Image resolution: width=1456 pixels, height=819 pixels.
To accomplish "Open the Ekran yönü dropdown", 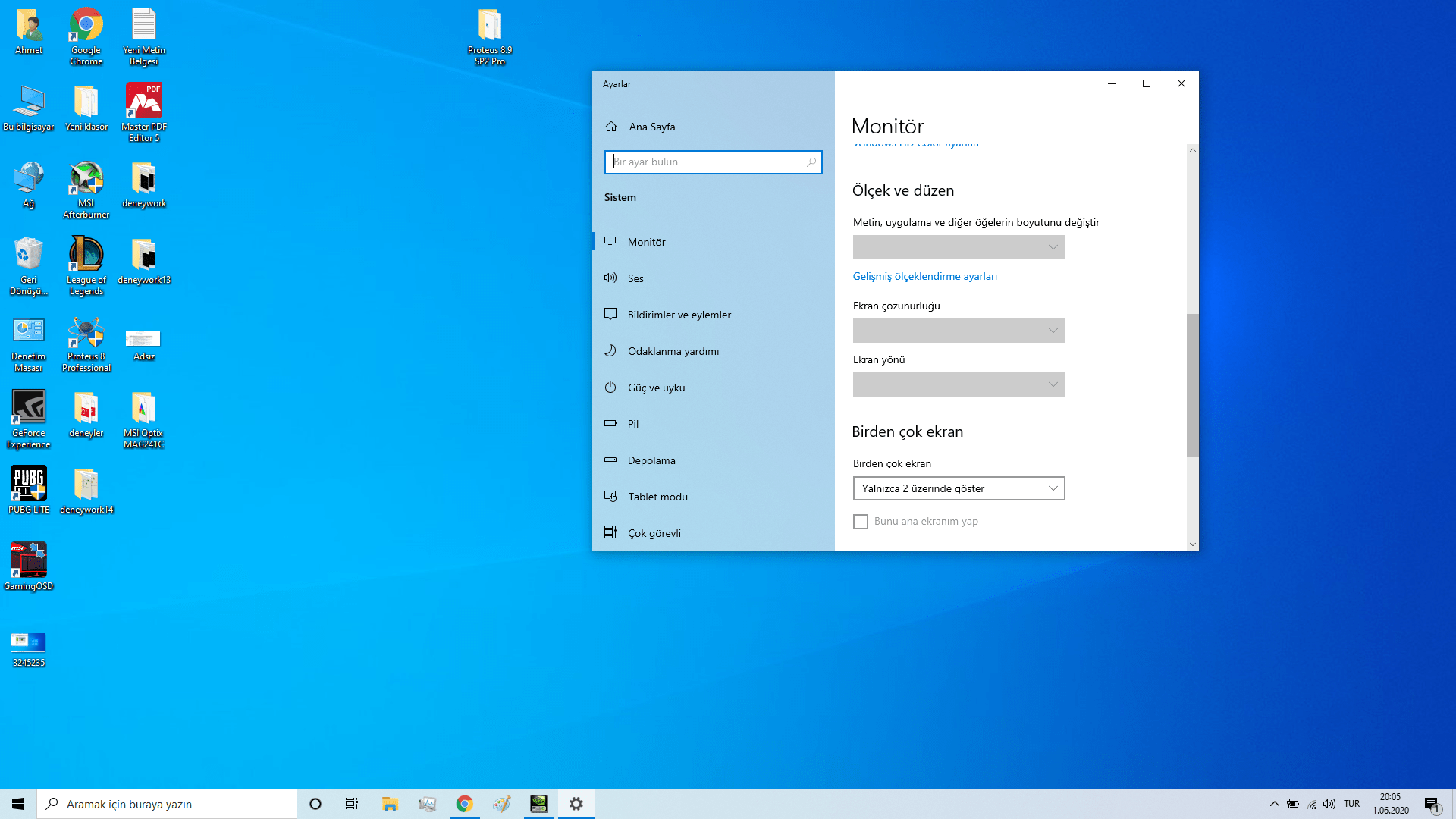I will pos(959,384).
